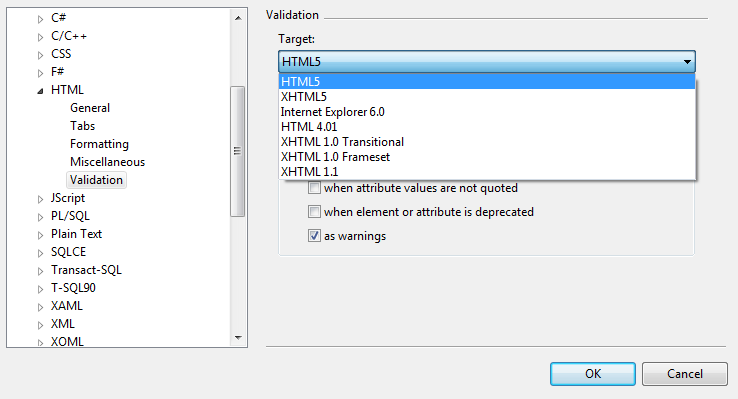This screenshot has width=738, height=399.
Task: Select the C# tree label
Action: (x=58, y=18)
